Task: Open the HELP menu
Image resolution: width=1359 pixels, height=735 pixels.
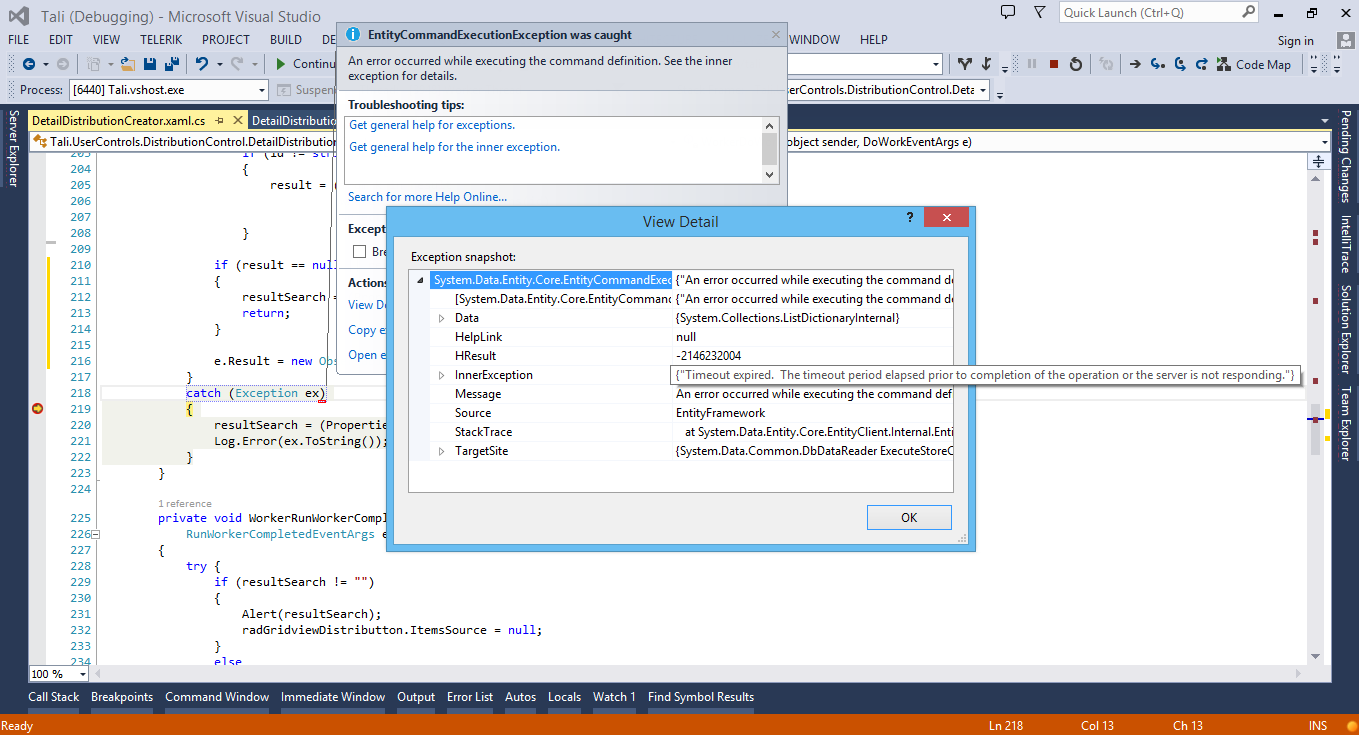Action: point(874,40)
